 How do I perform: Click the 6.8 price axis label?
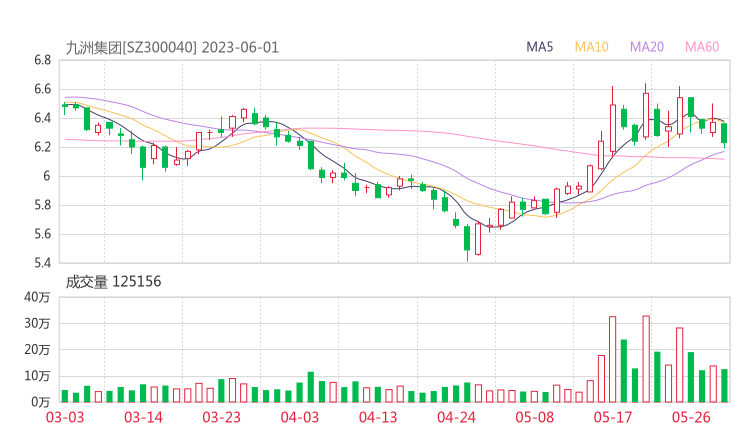(x=42, y=60)
